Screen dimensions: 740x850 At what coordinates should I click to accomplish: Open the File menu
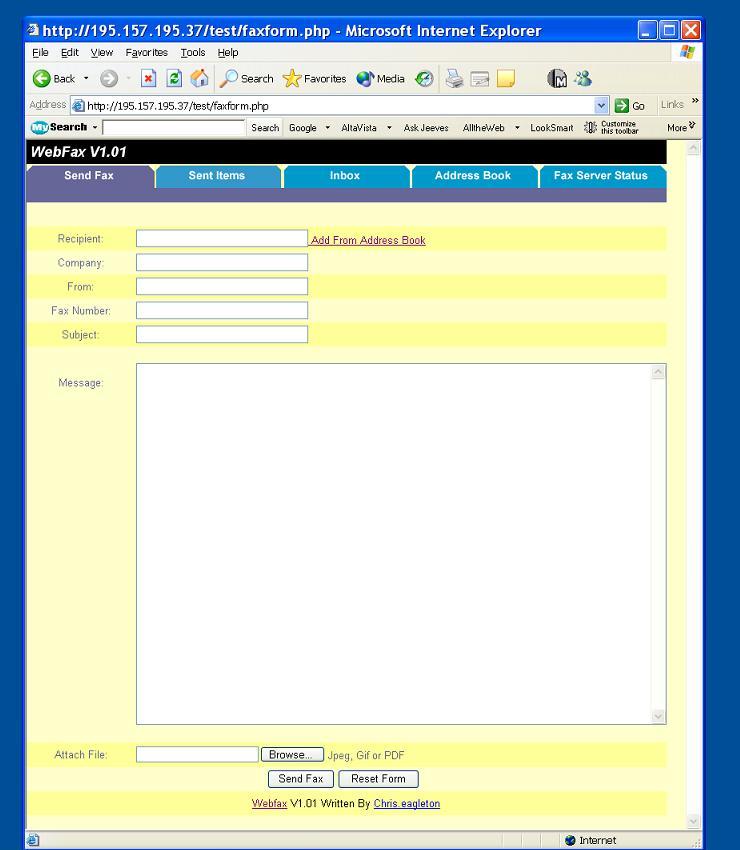[40, 53]
